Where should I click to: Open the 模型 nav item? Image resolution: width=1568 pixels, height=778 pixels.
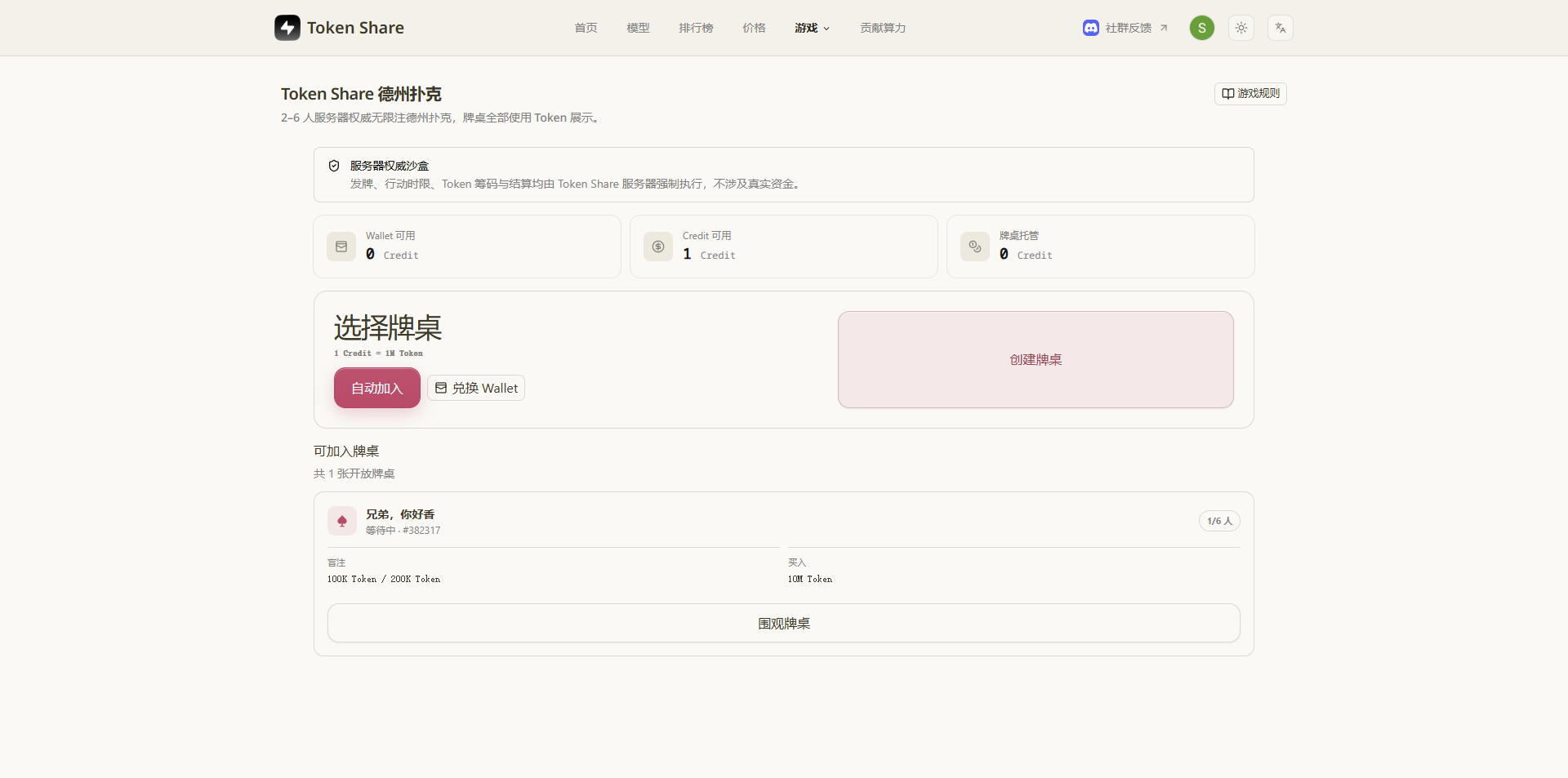[638, 28]
